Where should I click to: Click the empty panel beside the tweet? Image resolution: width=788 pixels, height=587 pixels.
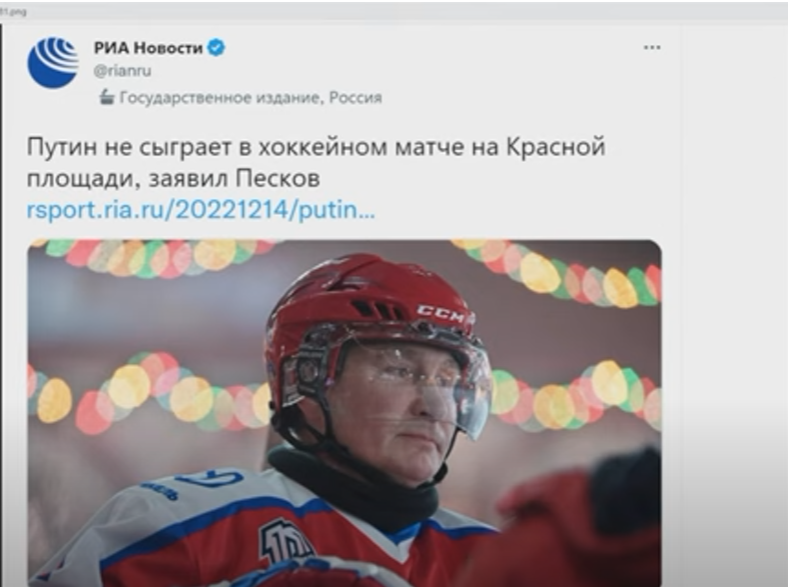click(734, 302)
